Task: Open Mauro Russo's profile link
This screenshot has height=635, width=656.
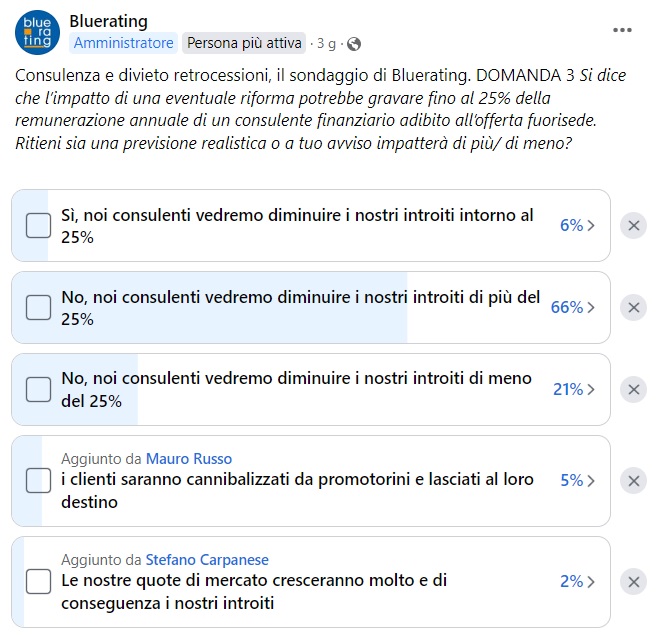Action: click(189, 459)
